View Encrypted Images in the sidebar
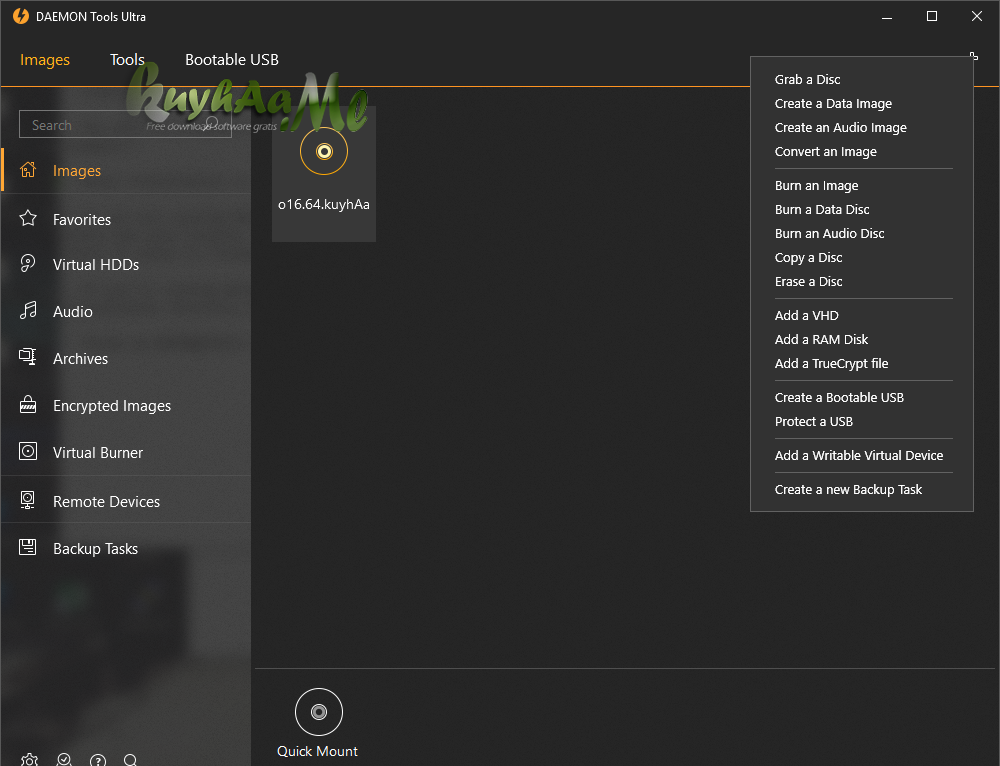The image size is (1000, 766). point(126,406)
